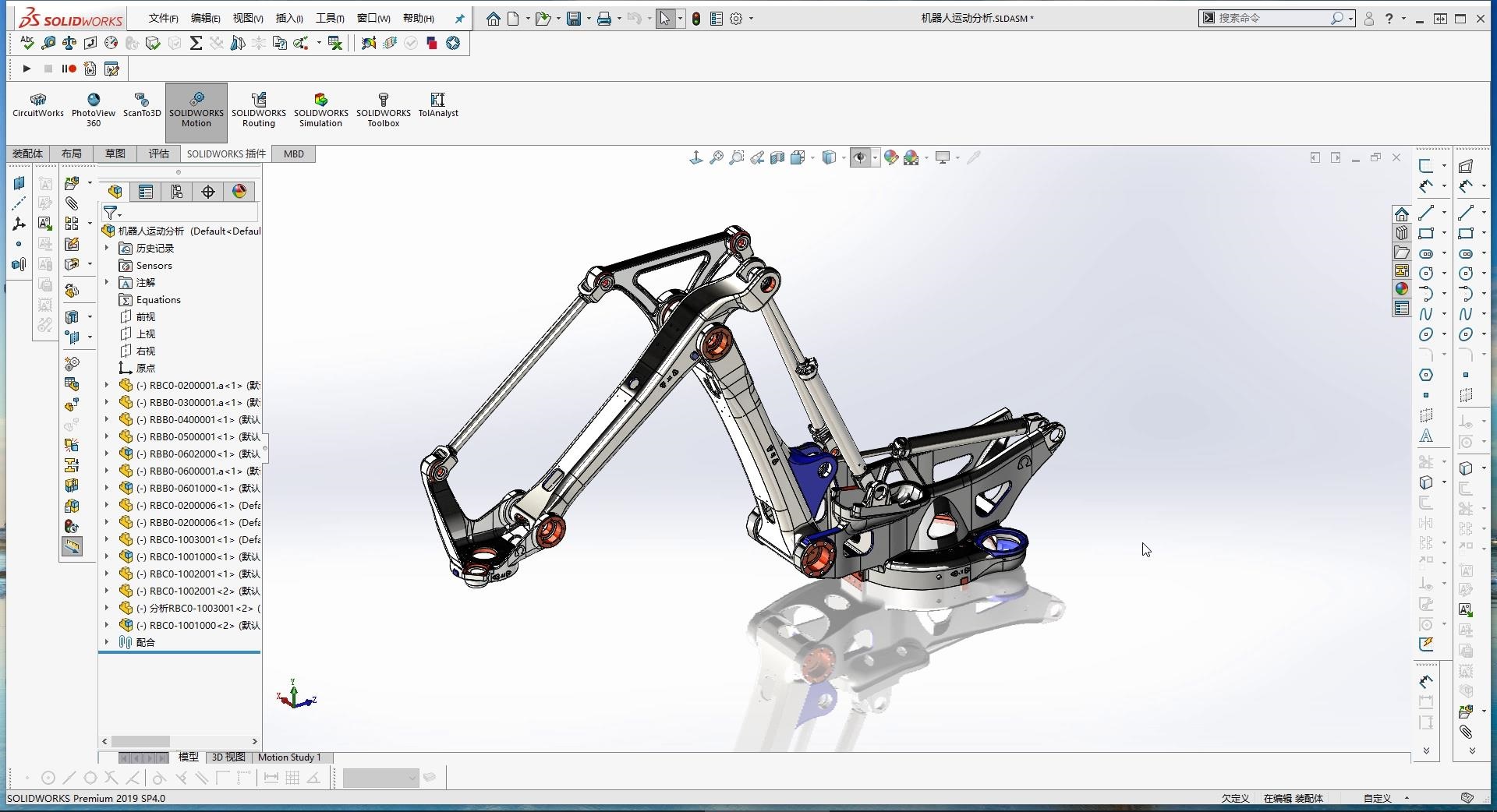The width and height of the screenshot is (1497, 812).
Task: Open the 编辑(E) menu
Action: click(206, 18)
